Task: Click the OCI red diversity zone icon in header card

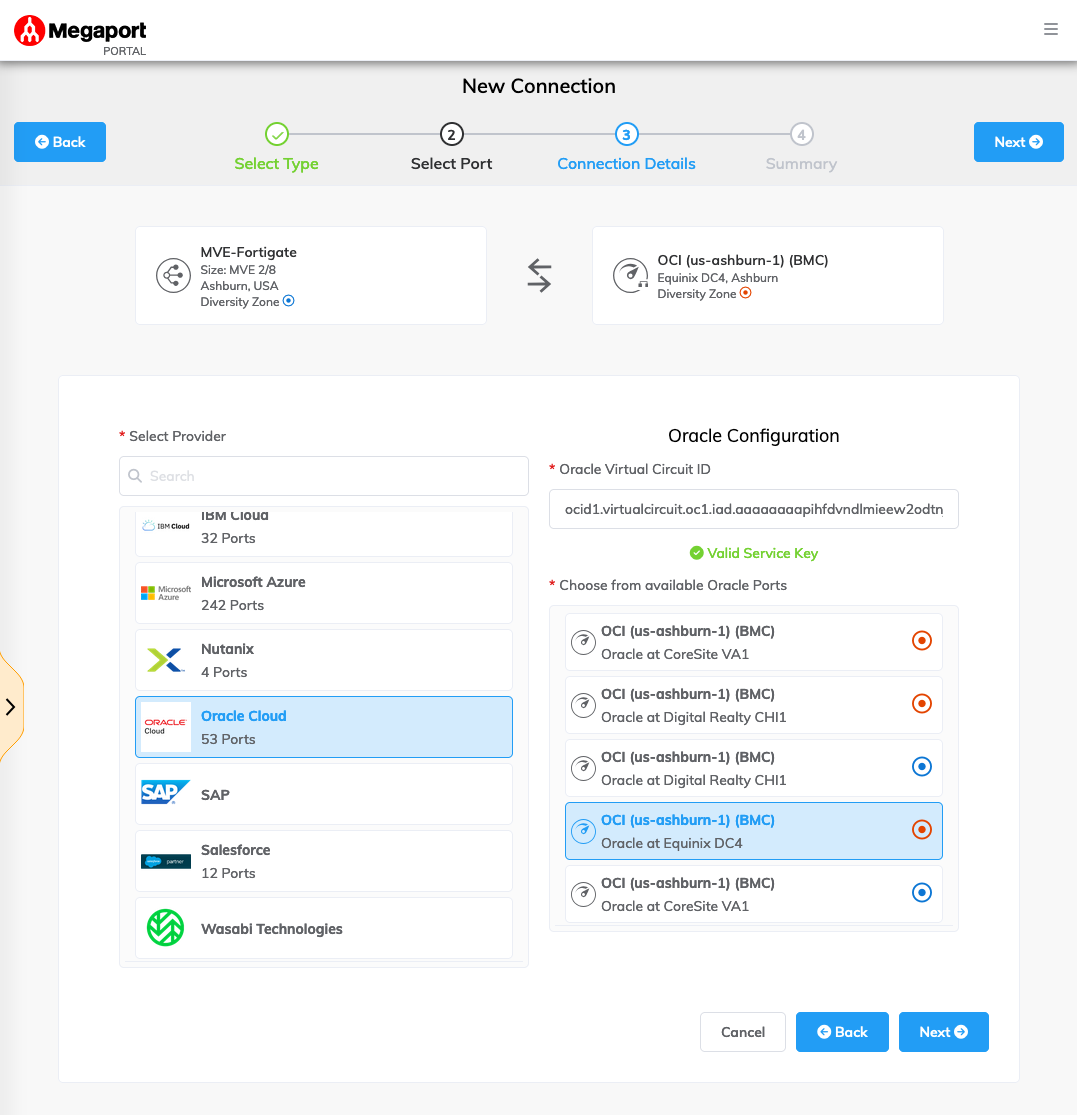Action: (x=745, y=293)
